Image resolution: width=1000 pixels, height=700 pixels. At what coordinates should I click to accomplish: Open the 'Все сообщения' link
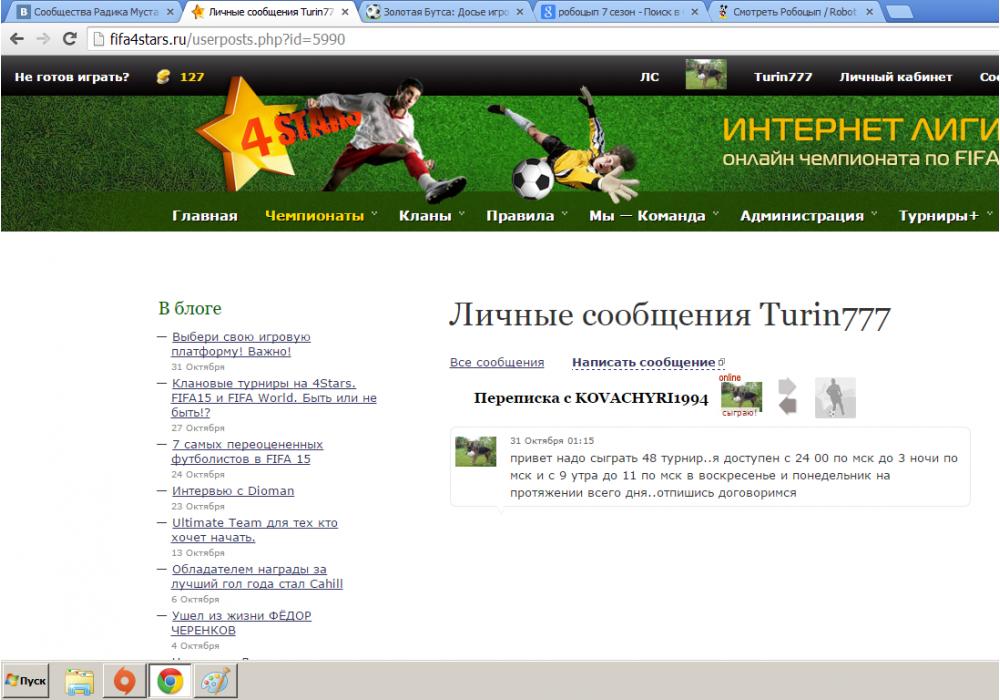pos(497,362)
